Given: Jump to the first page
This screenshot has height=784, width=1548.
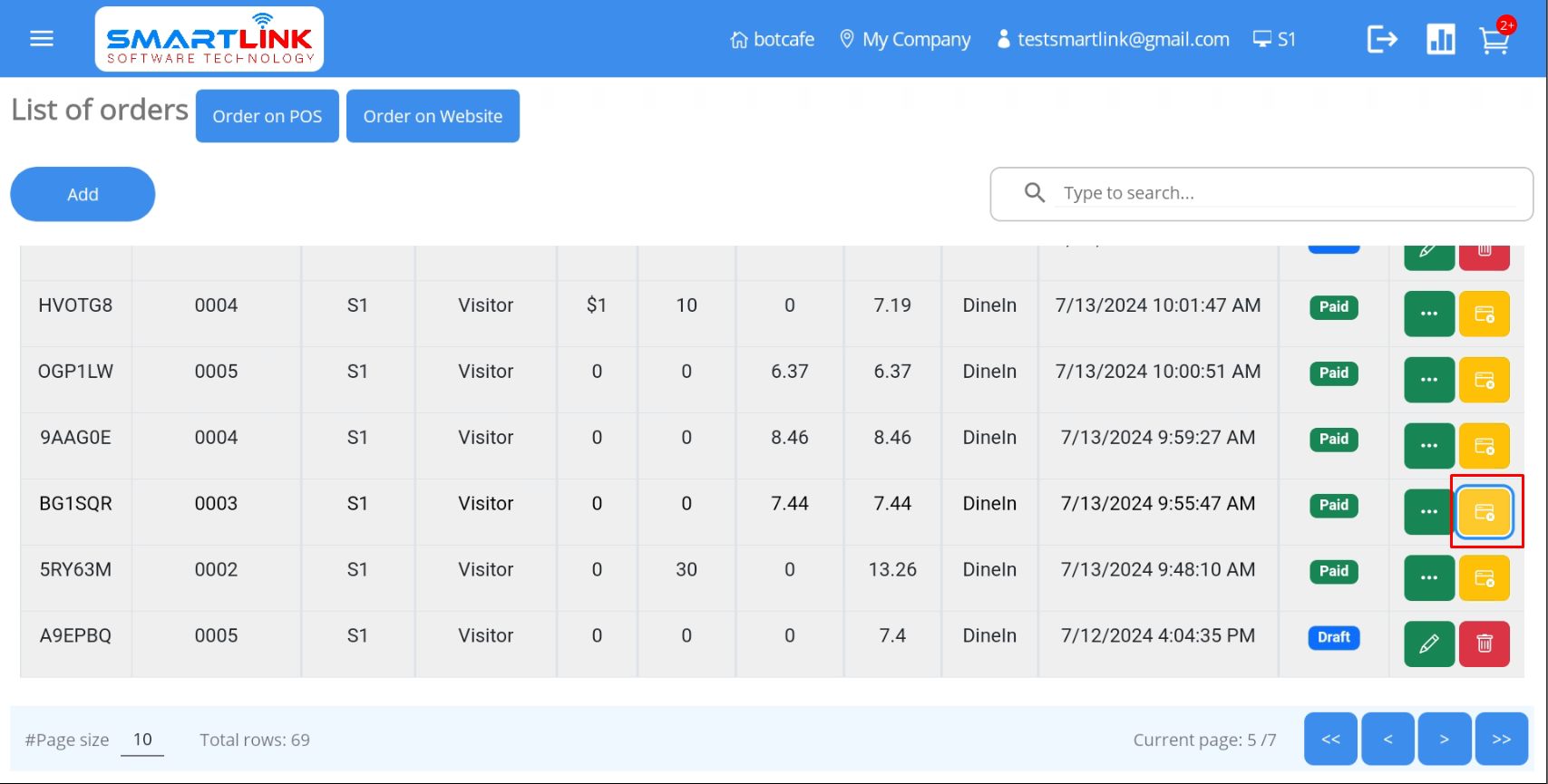Looking at the screenshot, I should [x=1330, y=740].
